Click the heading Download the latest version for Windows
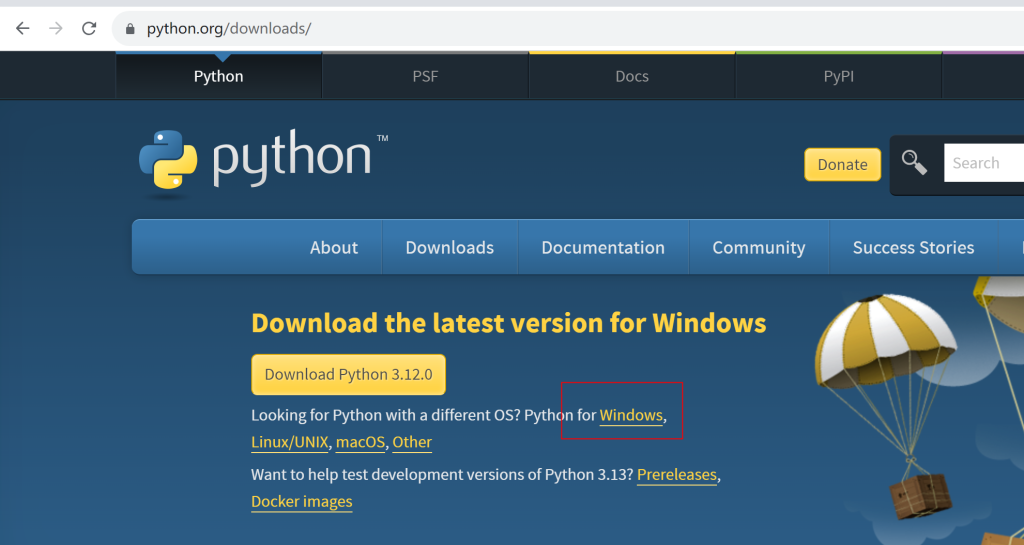Image resolution: width=1024 pixels, height=545 pixels. [x=509, y=323]
